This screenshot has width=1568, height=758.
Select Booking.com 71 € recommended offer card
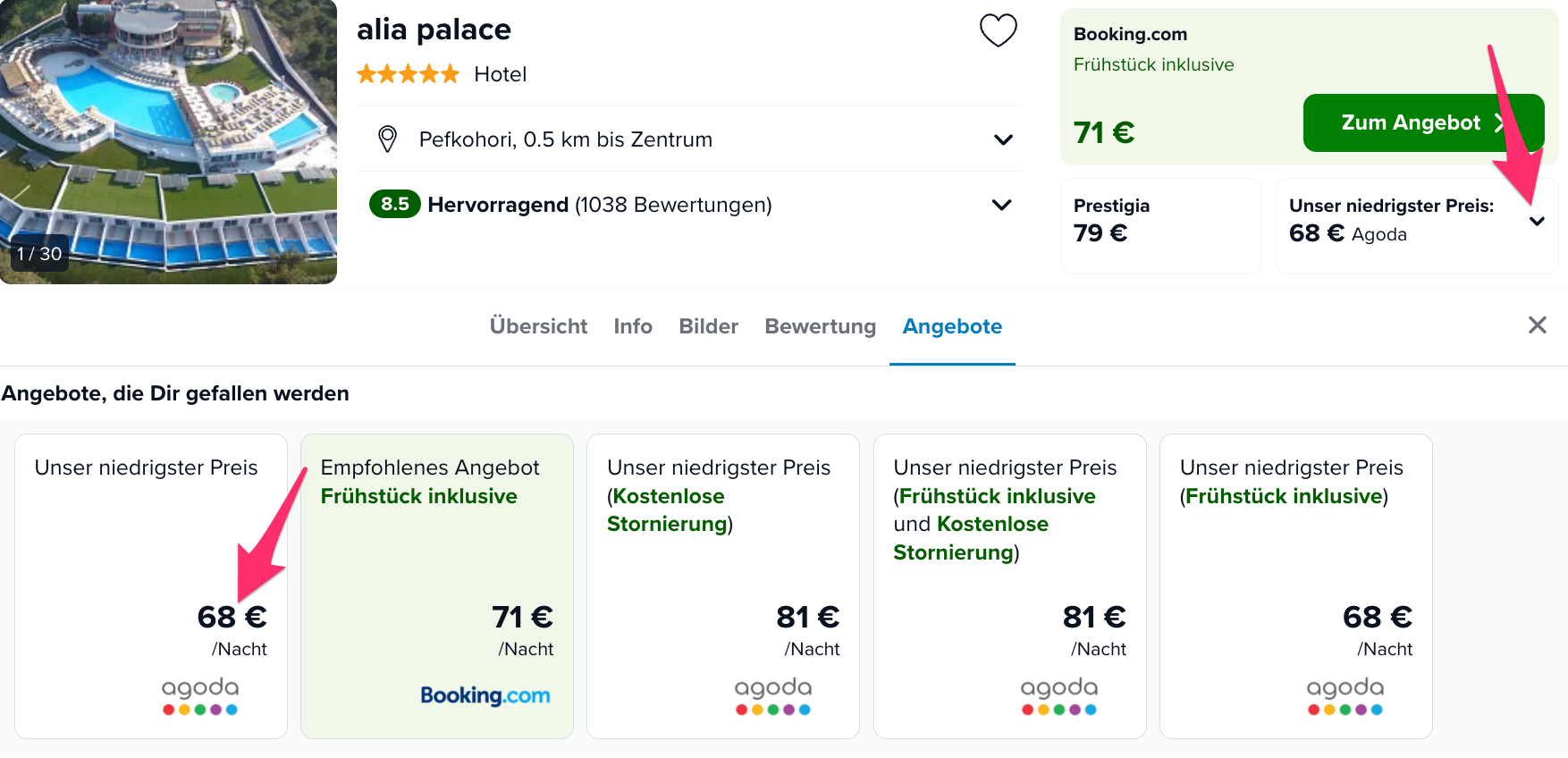pos(437,586)
